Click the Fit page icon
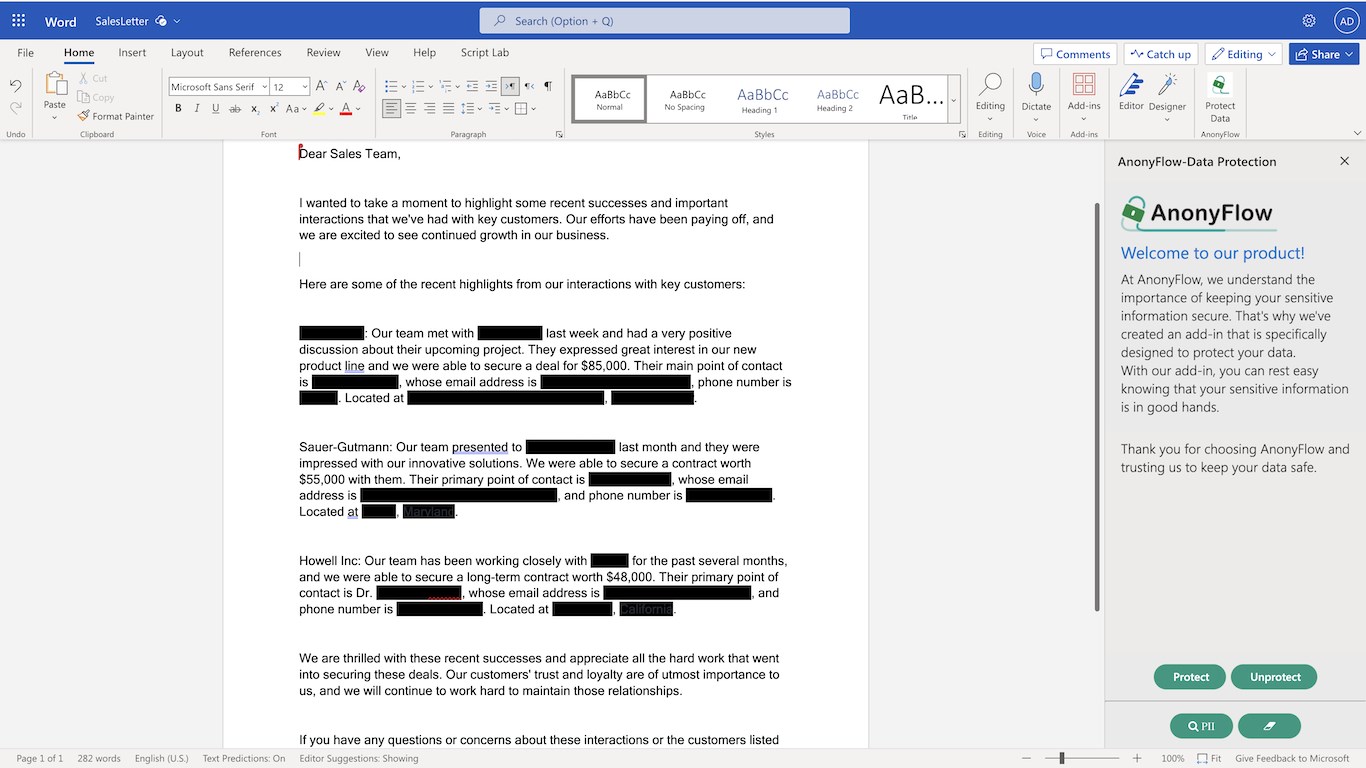Screen dimensions: 1366x768 click(1209, 758)
